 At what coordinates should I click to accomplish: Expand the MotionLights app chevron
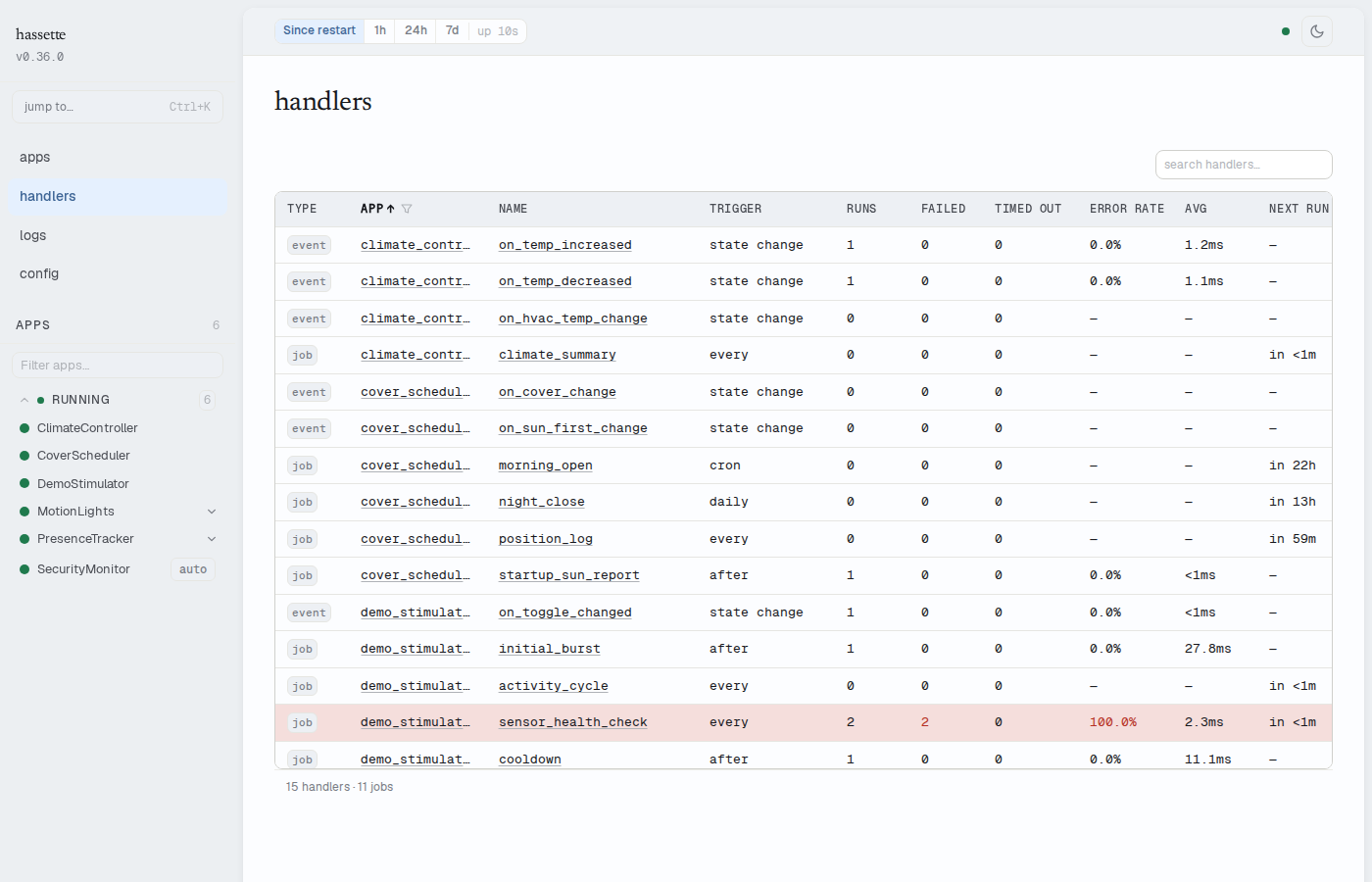click(x=212, y=512)
